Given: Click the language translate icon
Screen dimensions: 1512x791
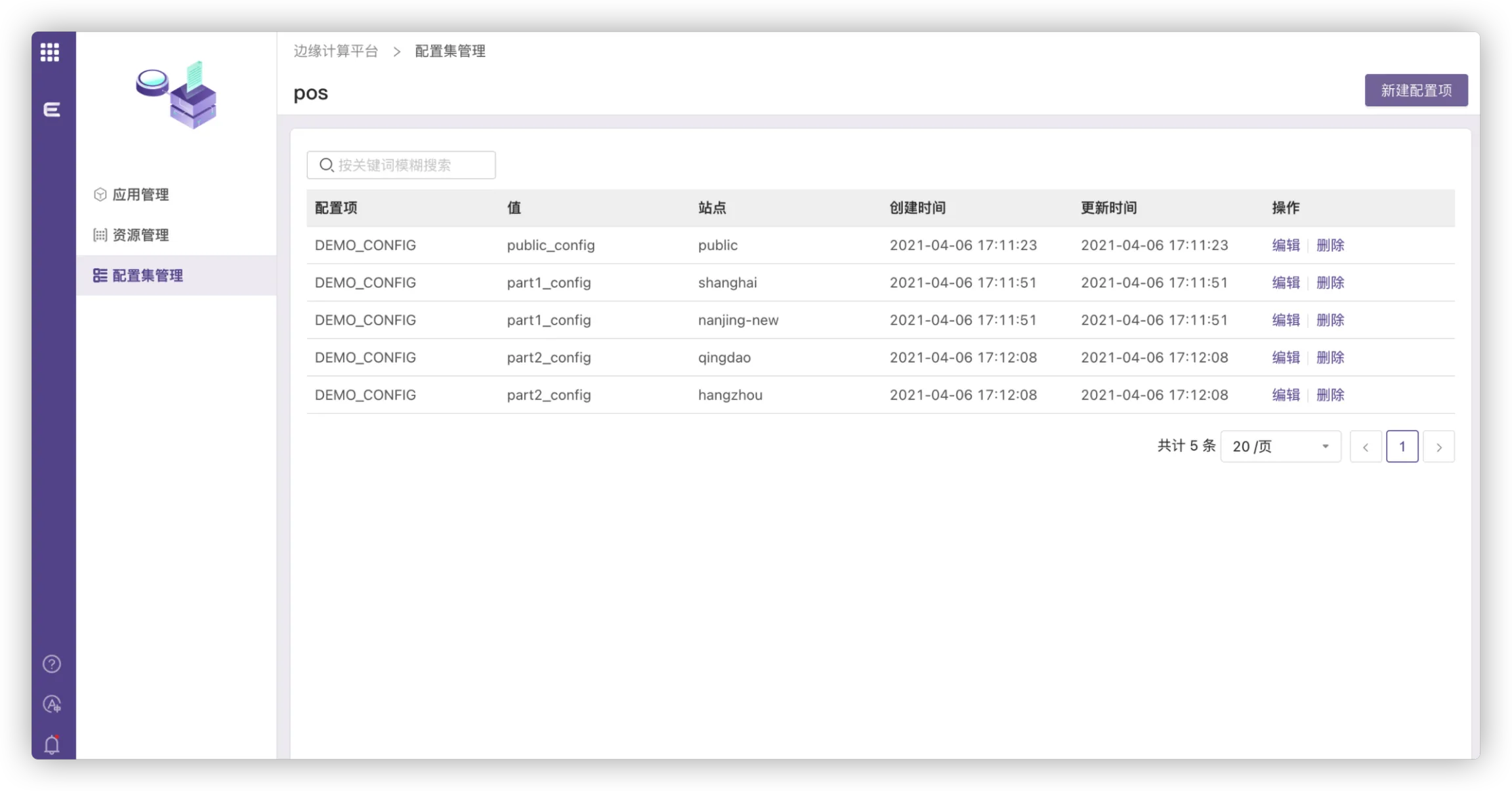Looking at the screenshot, I should coord(52,704).
